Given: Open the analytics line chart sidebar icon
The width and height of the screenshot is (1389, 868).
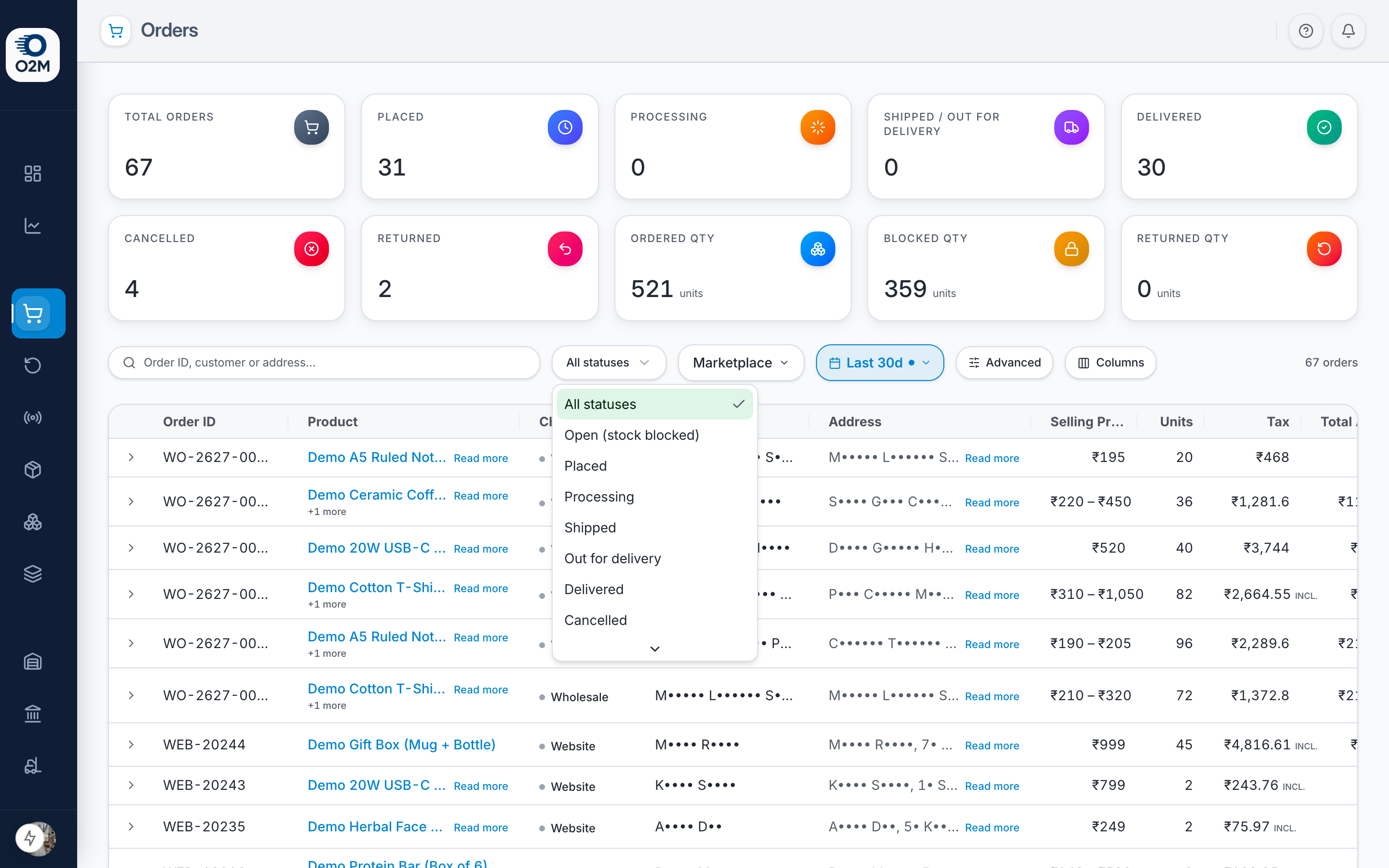Looking at the screenshot, I should [33, 226].
